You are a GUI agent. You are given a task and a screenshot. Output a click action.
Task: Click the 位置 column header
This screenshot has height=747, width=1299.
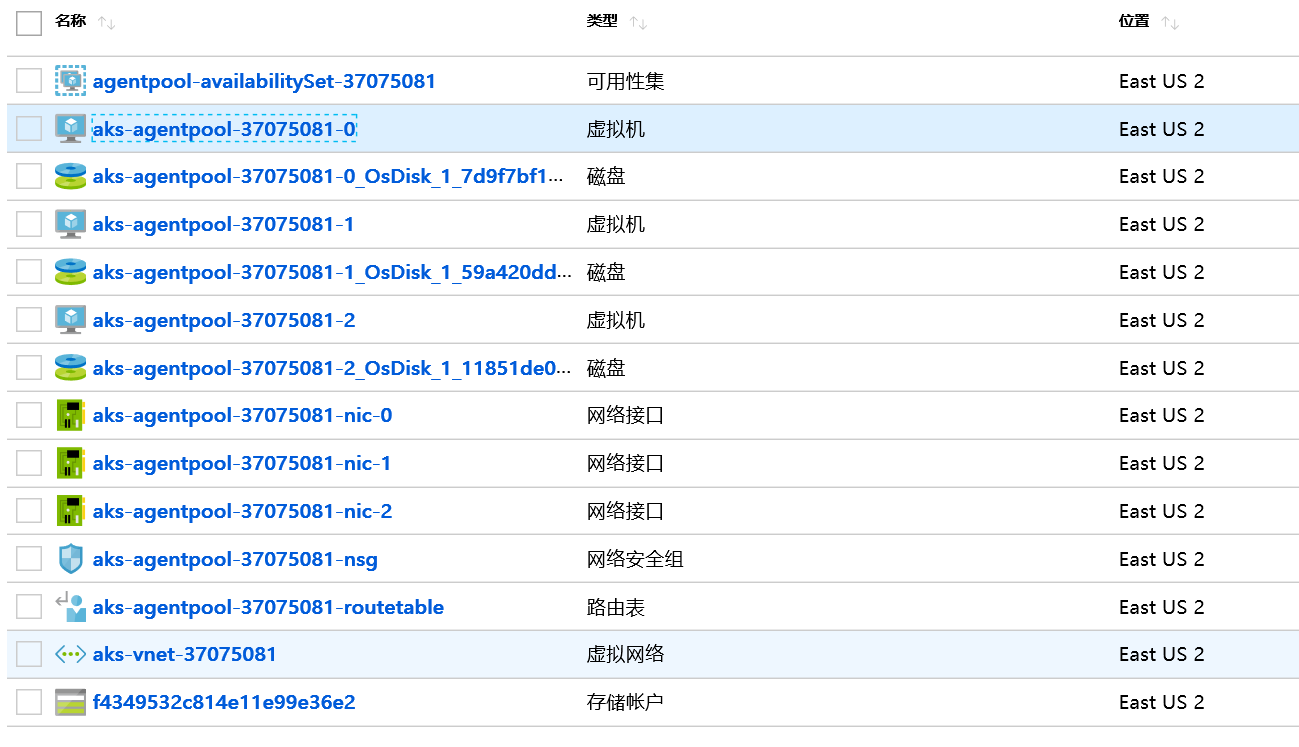(1134, 21)
